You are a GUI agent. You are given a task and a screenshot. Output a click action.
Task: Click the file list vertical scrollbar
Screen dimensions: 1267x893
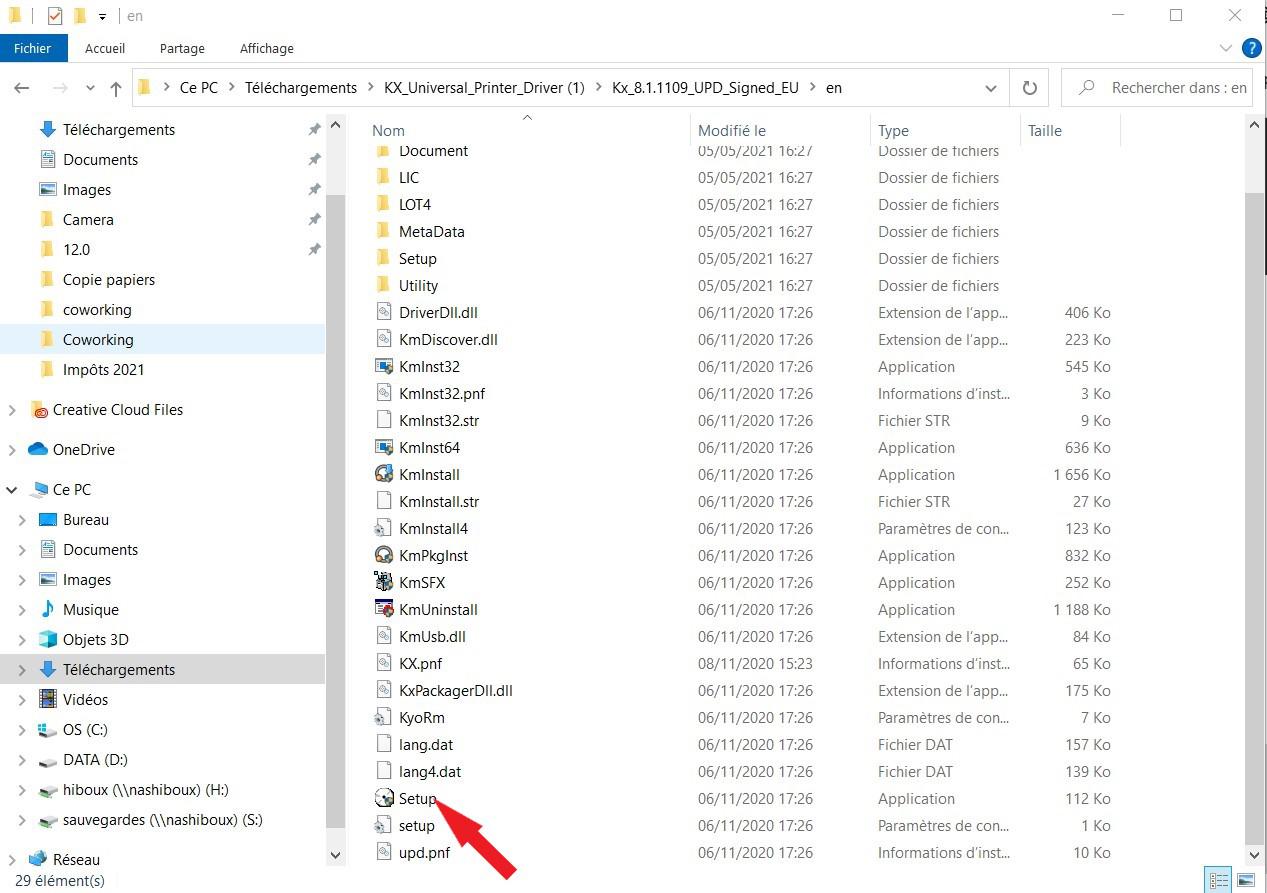tap(1254, 500)
